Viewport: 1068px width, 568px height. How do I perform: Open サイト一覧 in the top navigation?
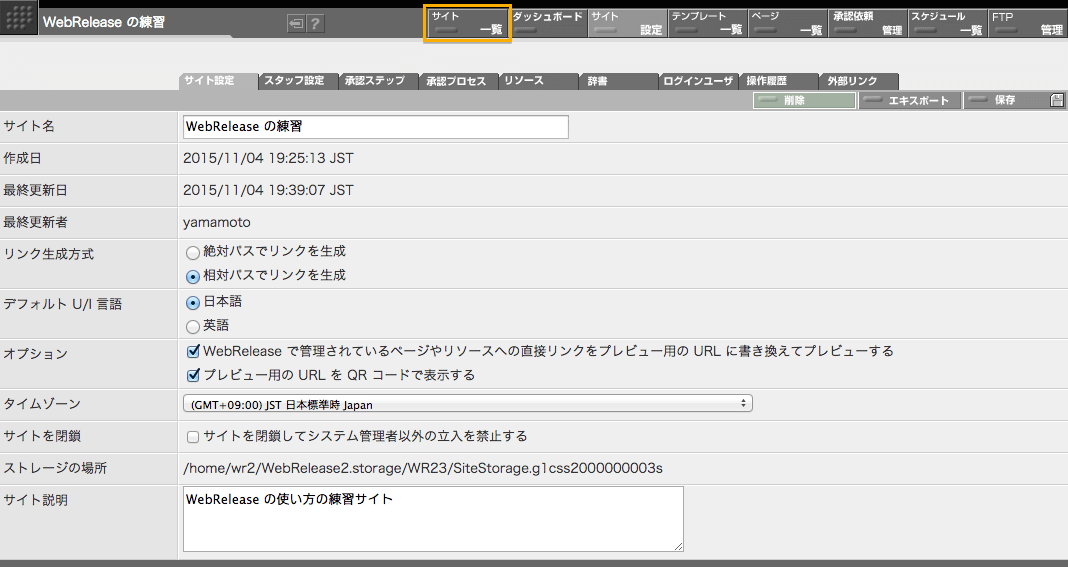coord(467,23)
